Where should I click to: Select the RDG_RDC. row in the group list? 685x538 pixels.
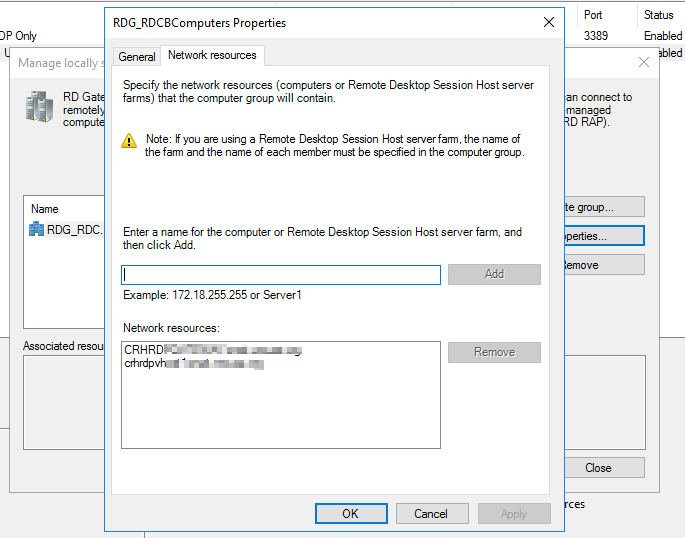click(x=66, y=229)
